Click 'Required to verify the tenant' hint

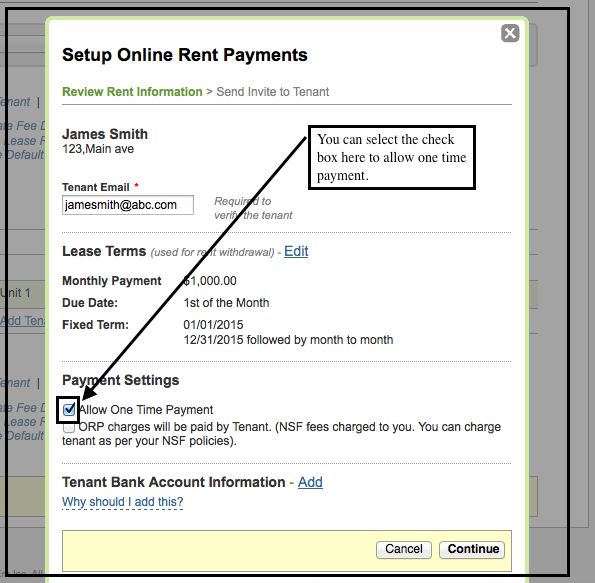[253, 208]
